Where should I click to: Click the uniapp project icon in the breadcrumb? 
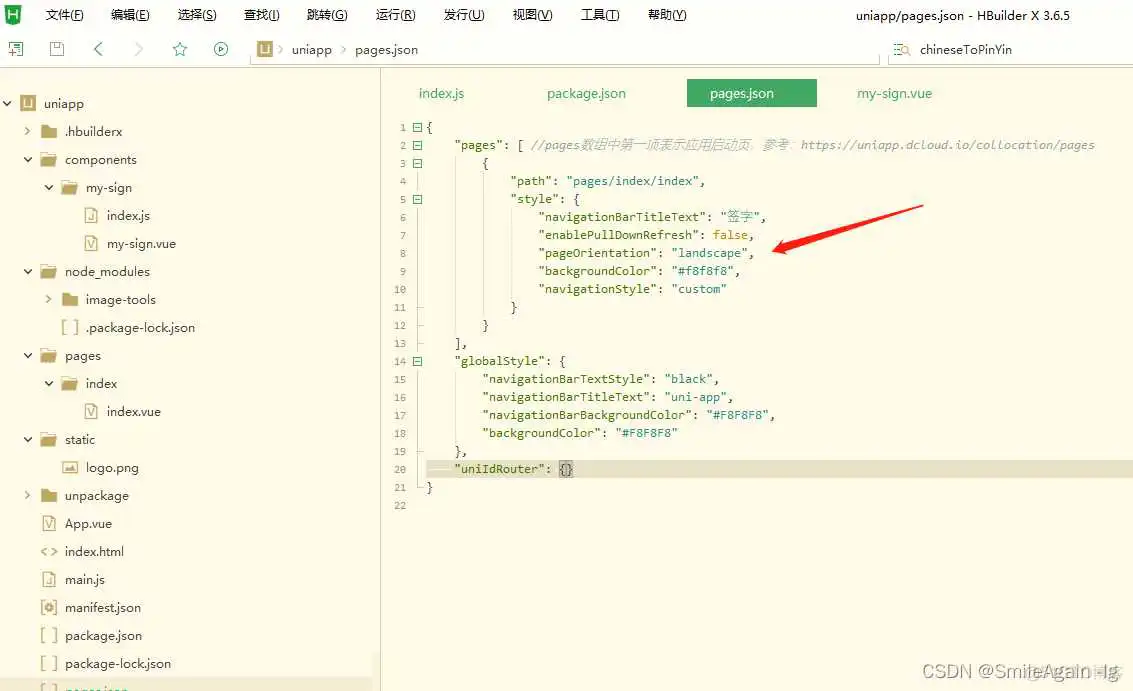264,48
